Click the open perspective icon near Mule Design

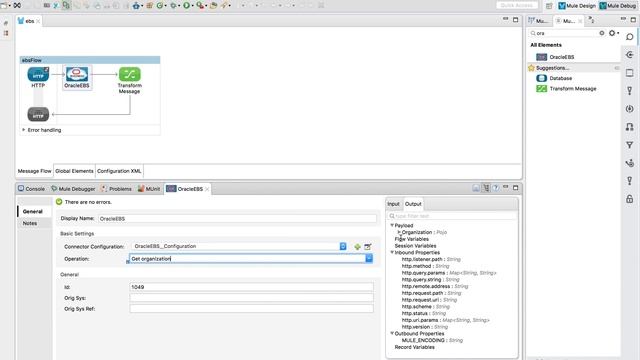point(549,6)
